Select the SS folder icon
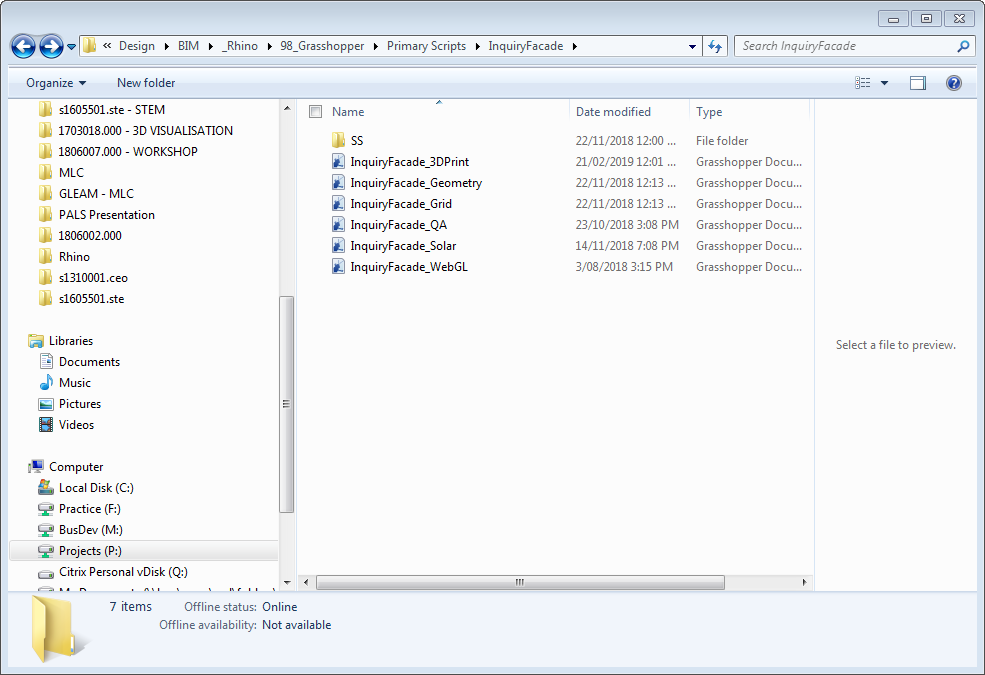Screen dimensions: 985x675 point(339,141)
